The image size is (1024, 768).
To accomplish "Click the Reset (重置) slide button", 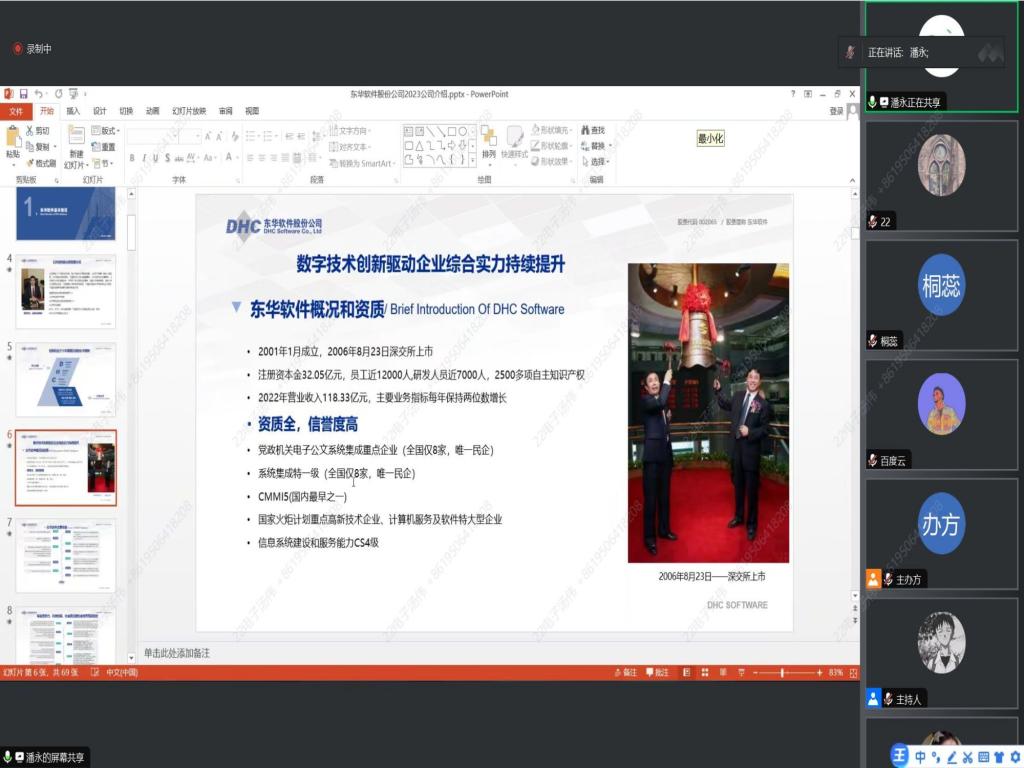I will click(x=104, y=147).
